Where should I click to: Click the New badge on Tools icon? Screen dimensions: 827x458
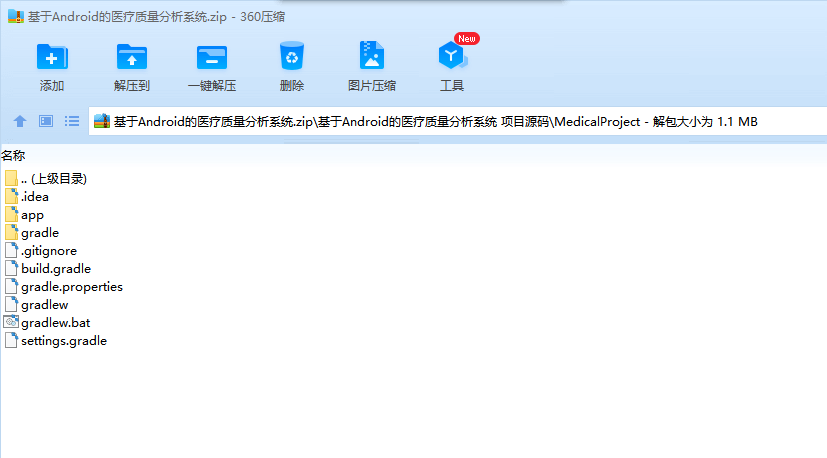pyautogui.click(x=467, y=39)
